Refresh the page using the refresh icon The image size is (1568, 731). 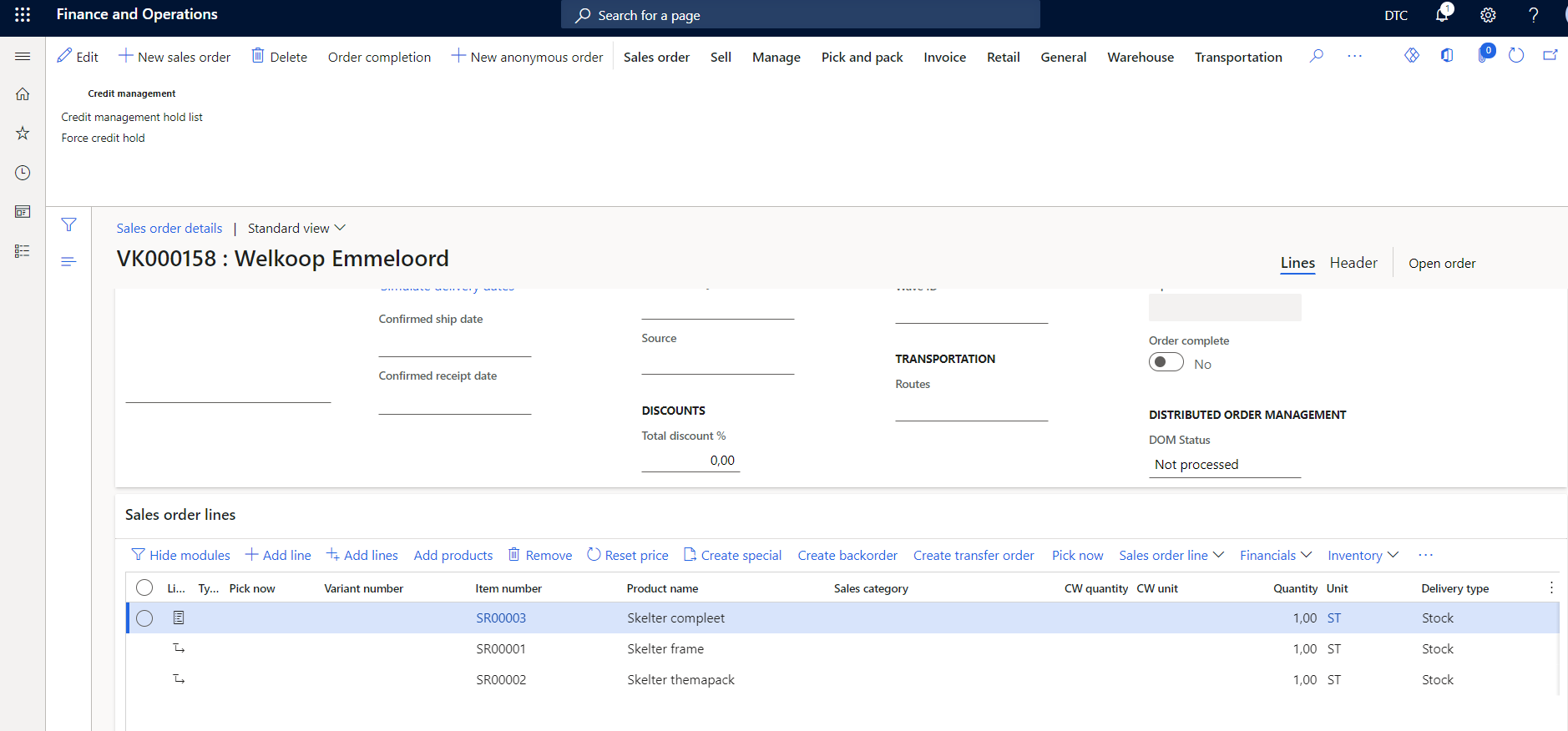(1516, 56)
